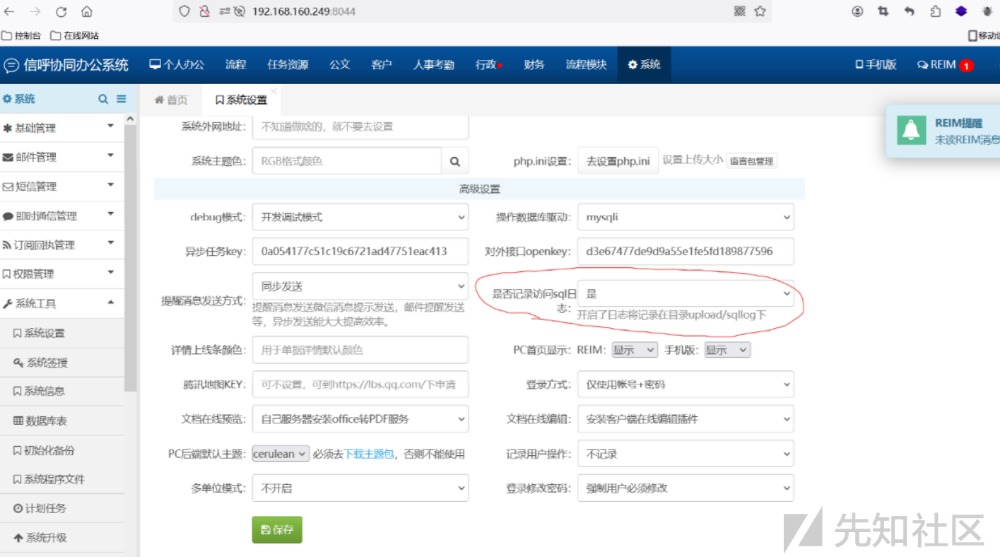Click the list menu icon in sidebar header

coord(121,99)
